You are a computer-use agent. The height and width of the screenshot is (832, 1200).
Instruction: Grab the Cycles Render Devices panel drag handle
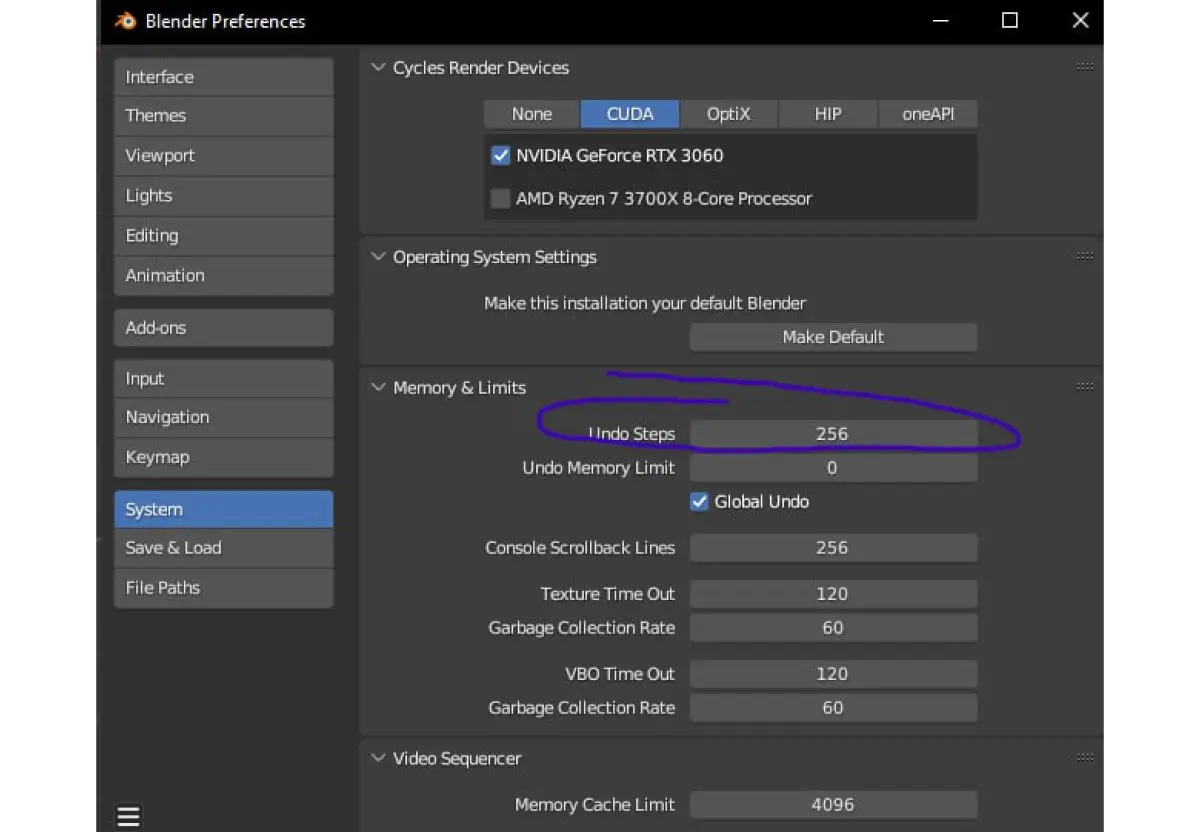pos(1085,67)
